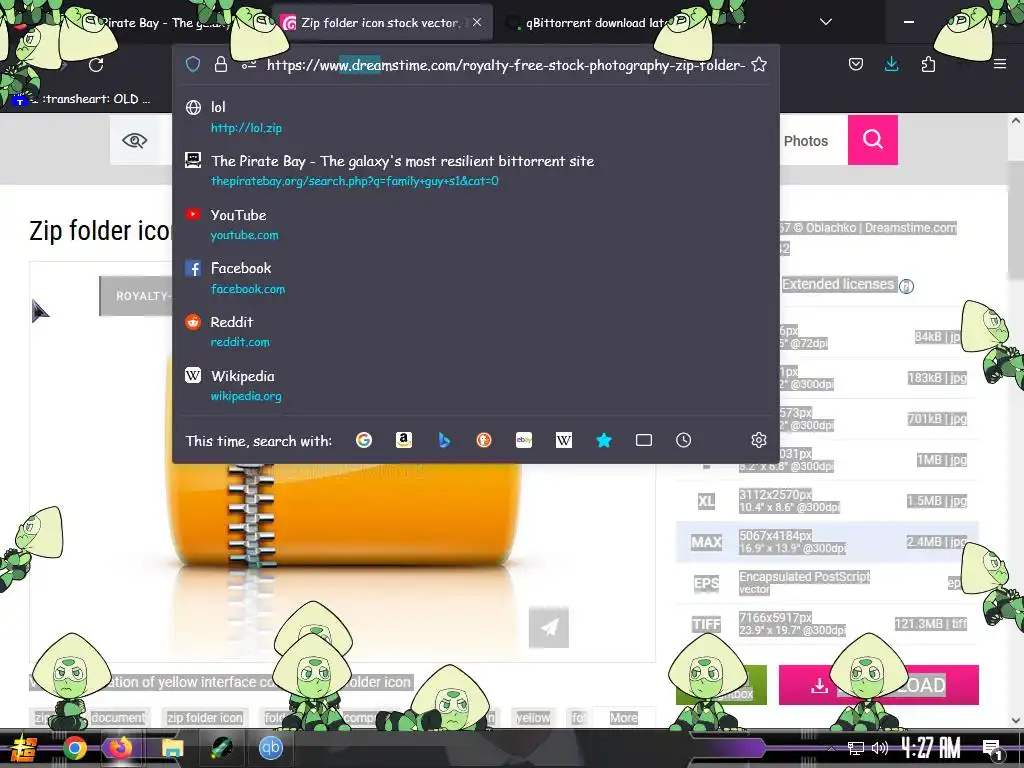Screen dimensions: 1024x768
Task: Click the transheart OLD bookmark
Action: pos(83,99)
